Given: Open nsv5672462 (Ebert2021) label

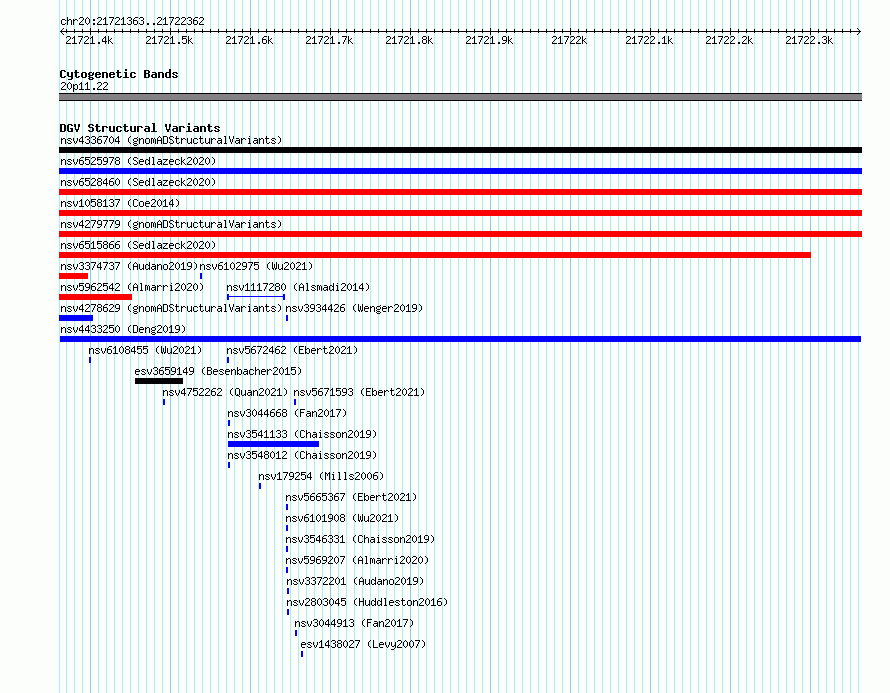Looking at the screenshot, I should point(292,350).
